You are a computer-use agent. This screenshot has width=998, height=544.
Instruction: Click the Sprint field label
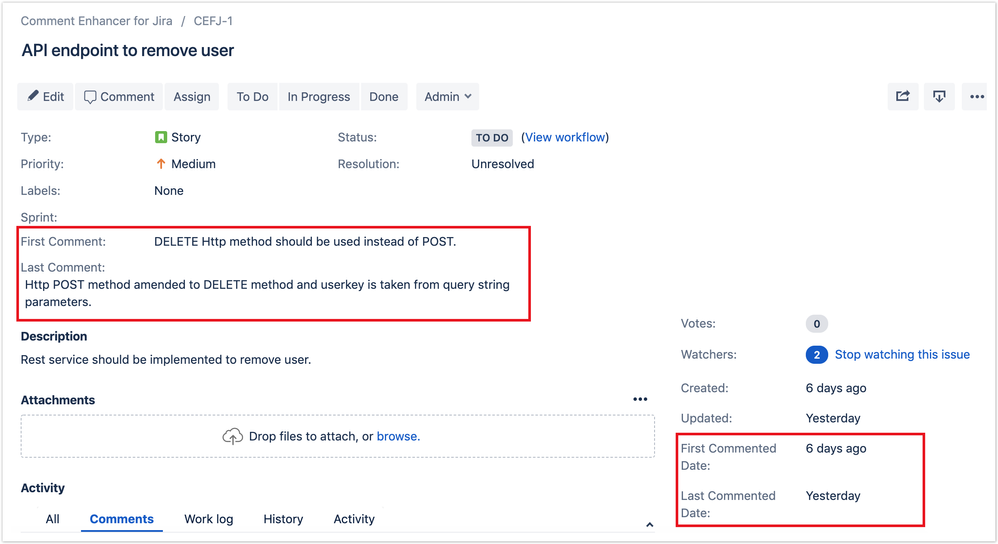coord(39,218)
